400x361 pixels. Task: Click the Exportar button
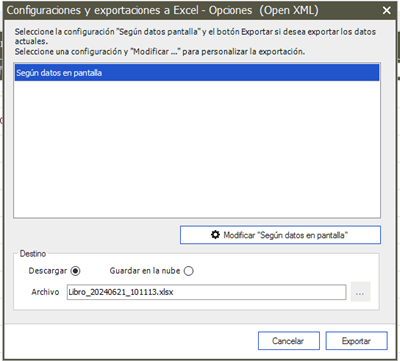coord(356,341)
